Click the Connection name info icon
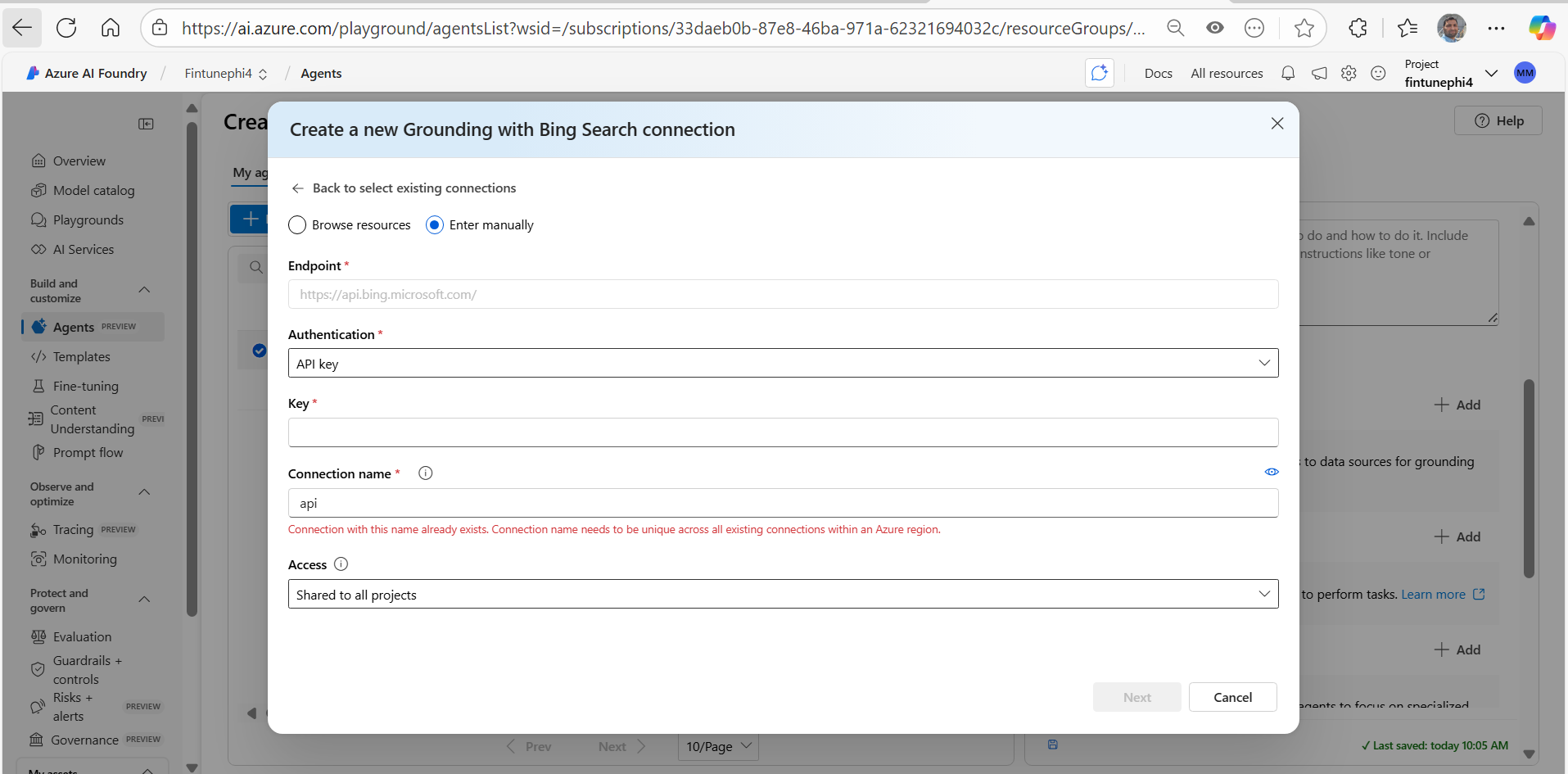The image size is (1568, 774). (x=426, y=473)
